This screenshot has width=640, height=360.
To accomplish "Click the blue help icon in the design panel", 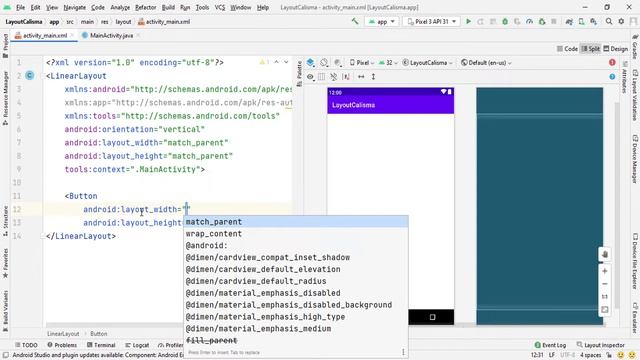I will click(x=612, y=77).
